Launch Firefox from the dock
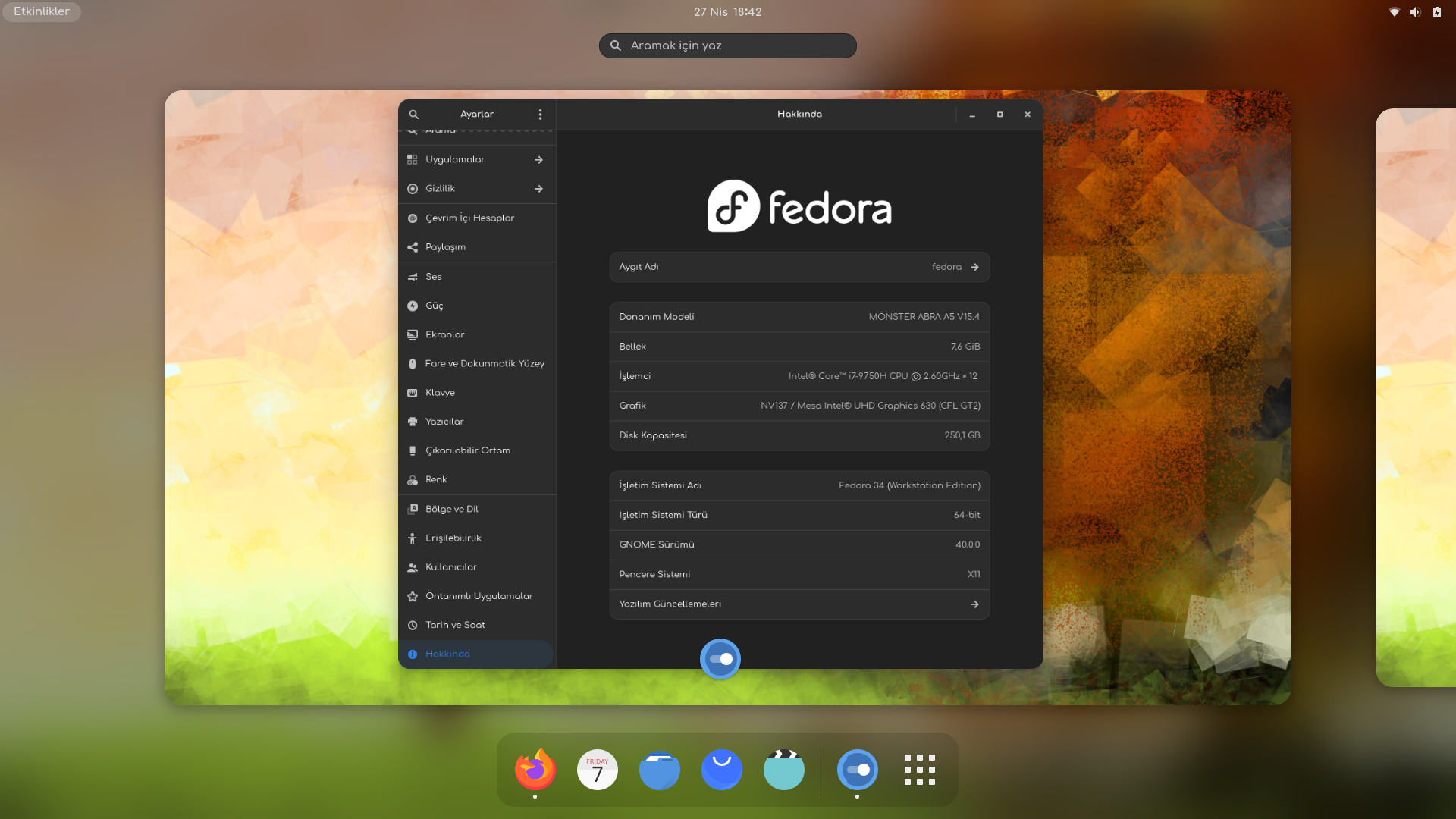This screenshot has height=819, width=1456. click(535, 770)
